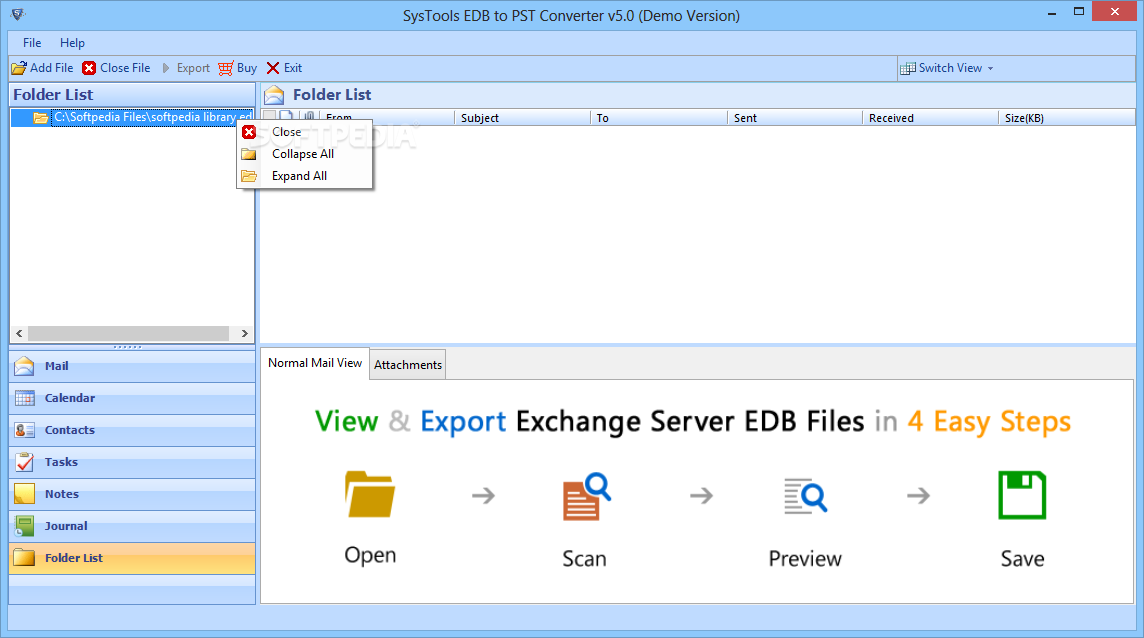Click the document icon column header
This screenshot has width=1144, height=638.
[x=287, y=117]
